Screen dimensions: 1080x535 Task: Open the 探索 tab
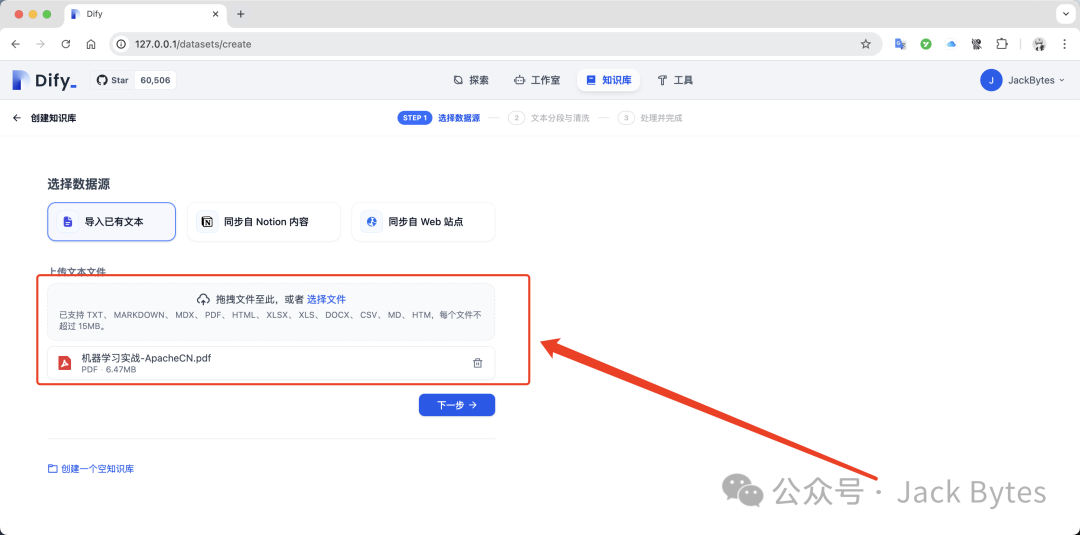click(471, 80)
